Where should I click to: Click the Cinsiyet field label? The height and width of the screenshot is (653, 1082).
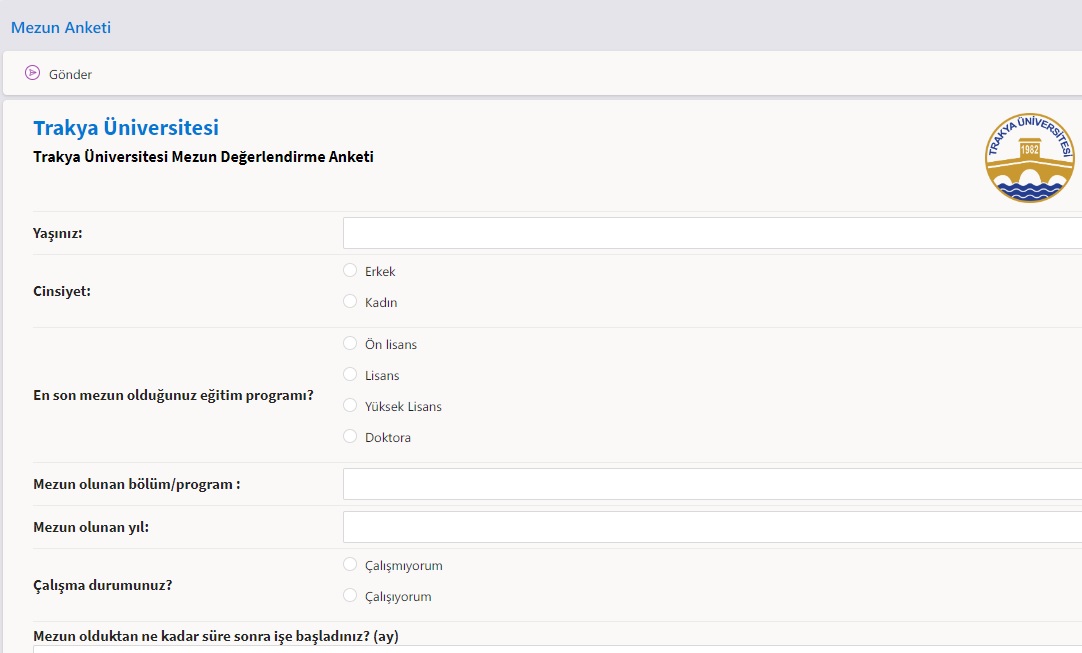point(62,292)
